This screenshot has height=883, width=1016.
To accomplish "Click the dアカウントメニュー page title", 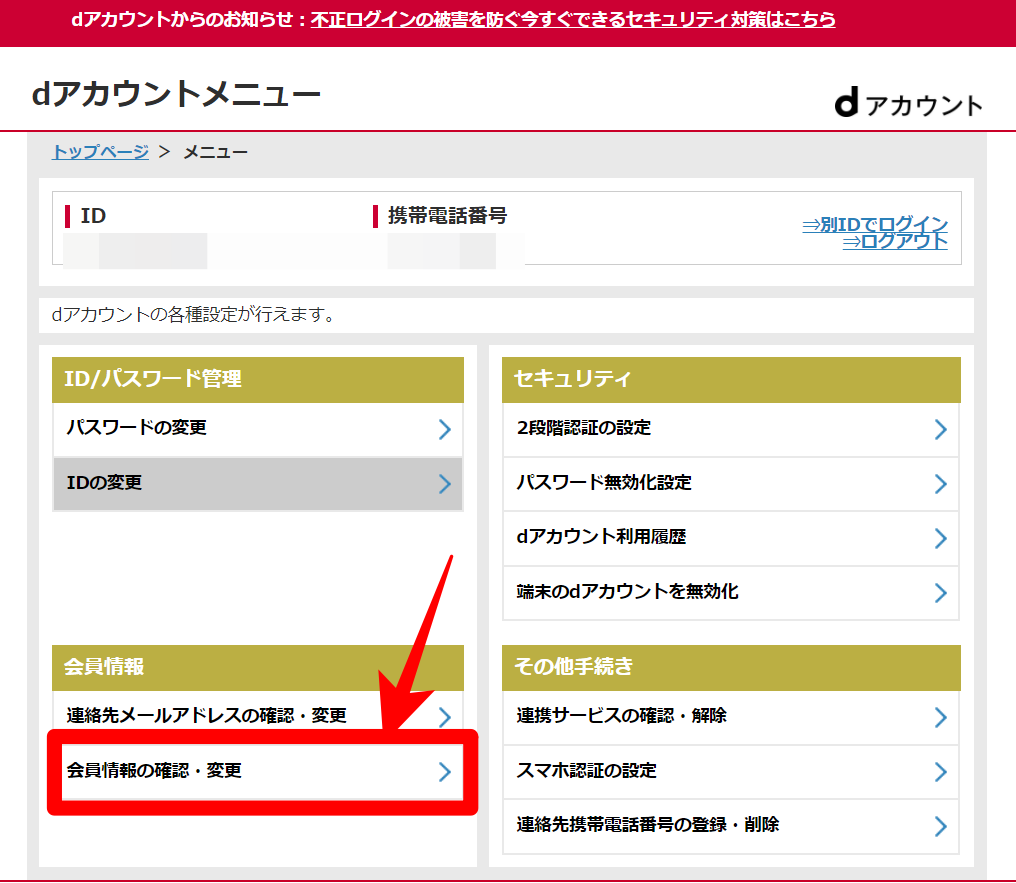I will tap(176, 94).
